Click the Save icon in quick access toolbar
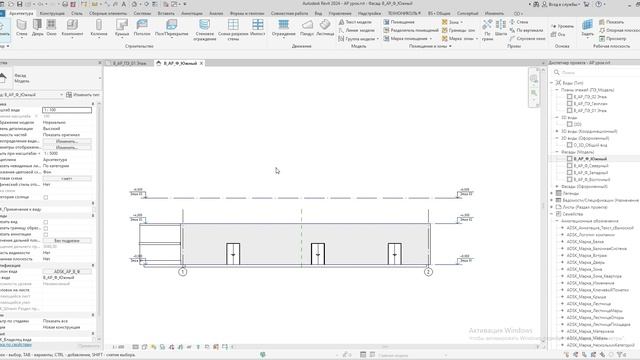The width and height of the screenshot is (640, 360). pyautogui.click(x=19, y=4)
